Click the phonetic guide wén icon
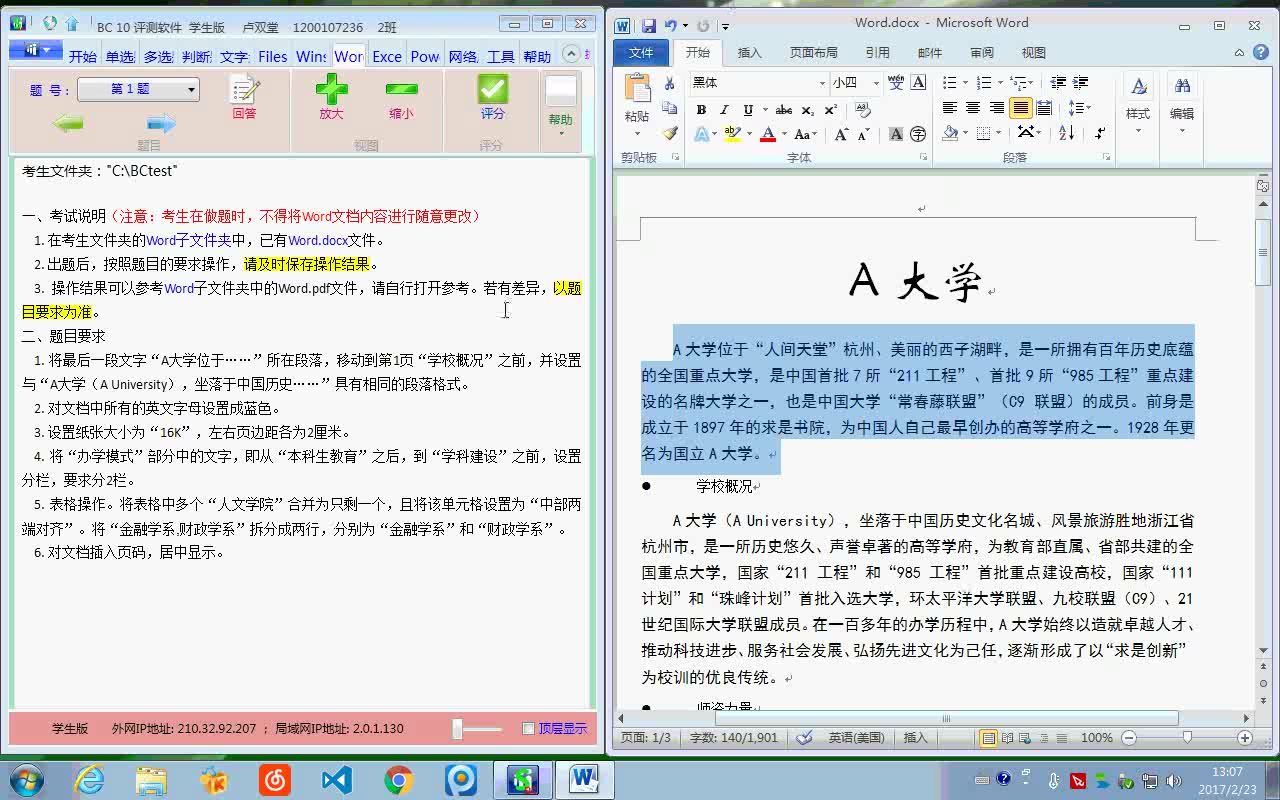Image resolution: width=1280 pixels, height=800 pixels. 896,82
